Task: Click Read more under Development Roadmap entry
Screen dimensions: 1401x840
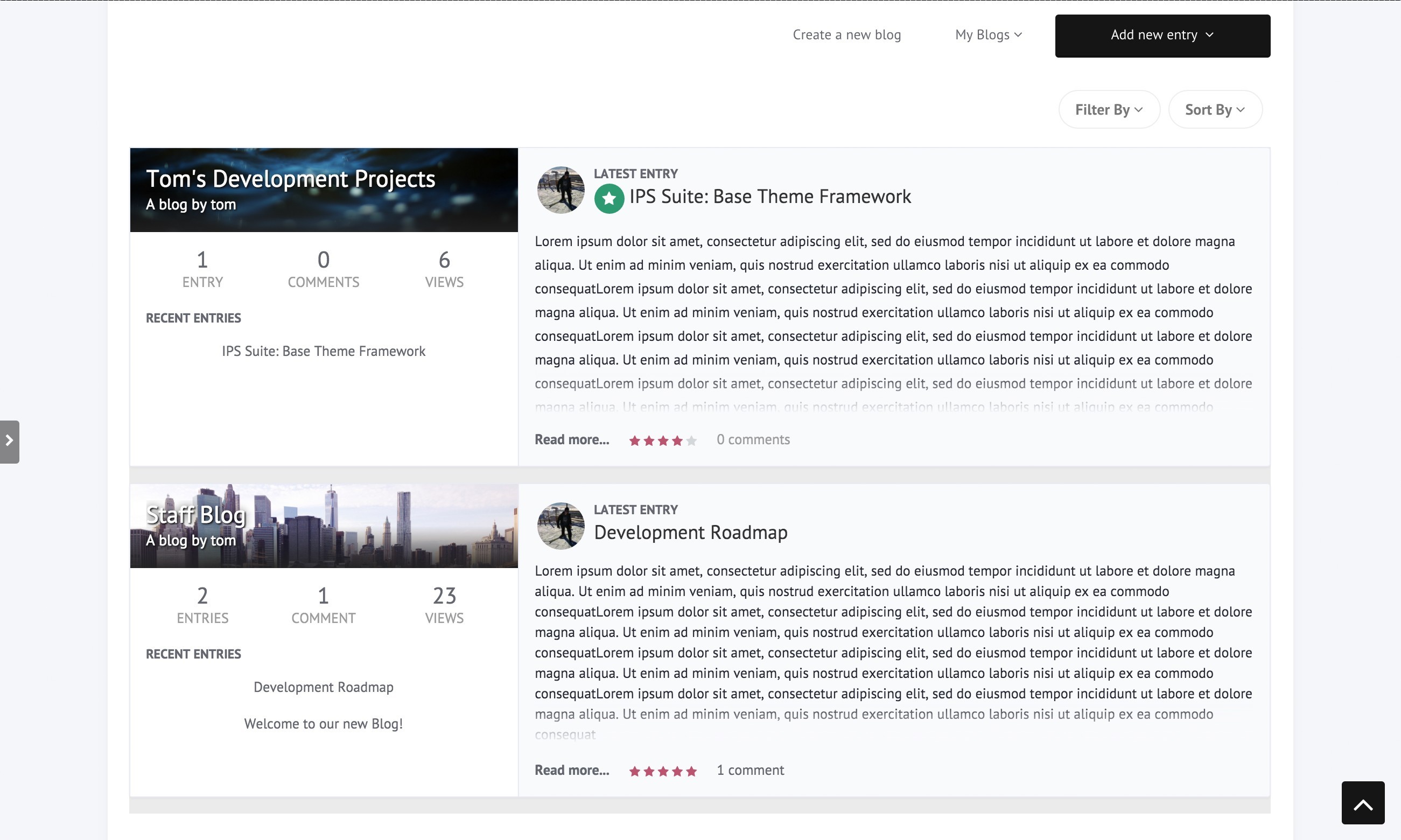Action: coord(571,771)
